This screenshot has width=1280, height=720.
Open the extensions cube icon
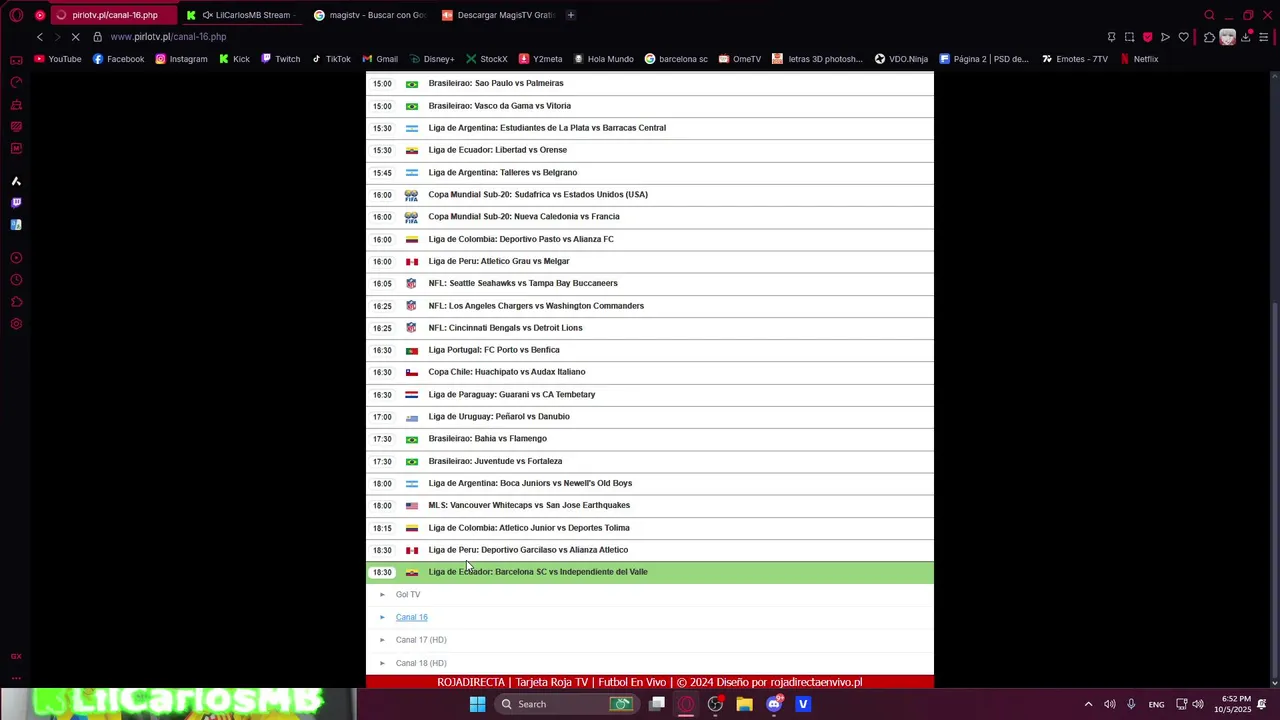[1209, 37]
